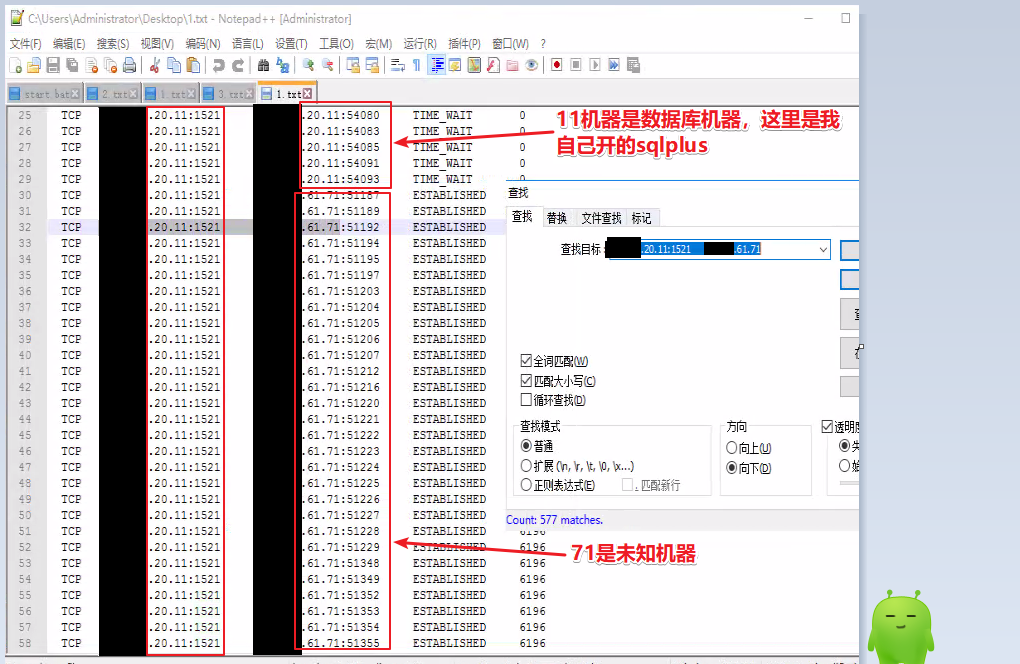The height and width of the screenshot is (664, 1020).
Task: Click the Print toolbar icon
Action: pyautogui.click(x=129, y=65)
